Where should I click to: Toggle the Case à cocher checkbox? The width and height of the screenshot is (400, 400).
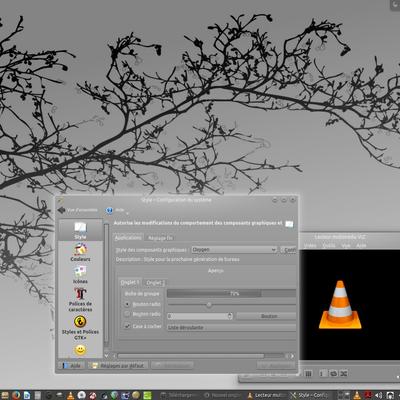coord(143,326)
